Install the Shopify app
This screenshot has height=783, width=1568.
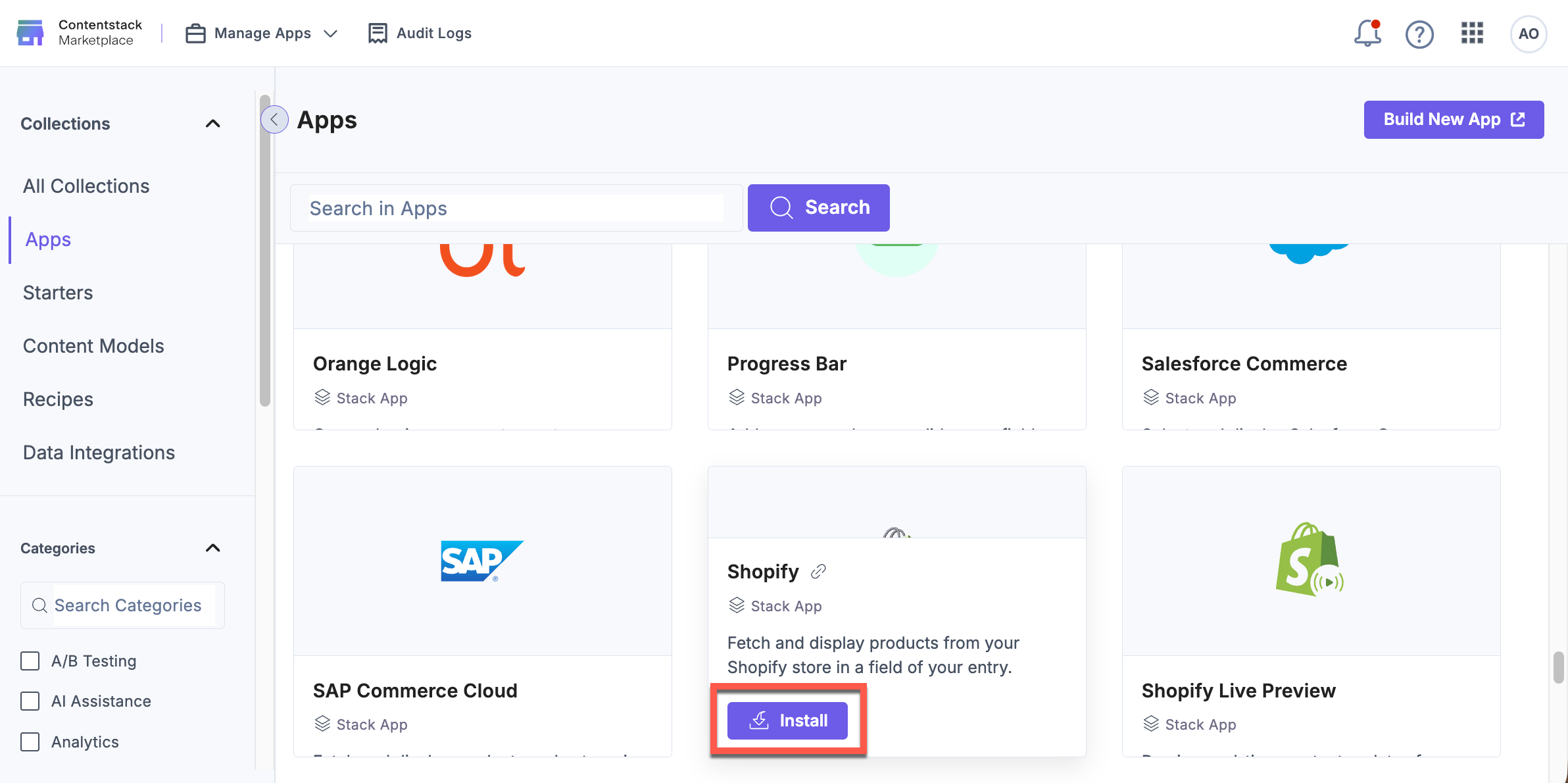[x=787, y=720]
